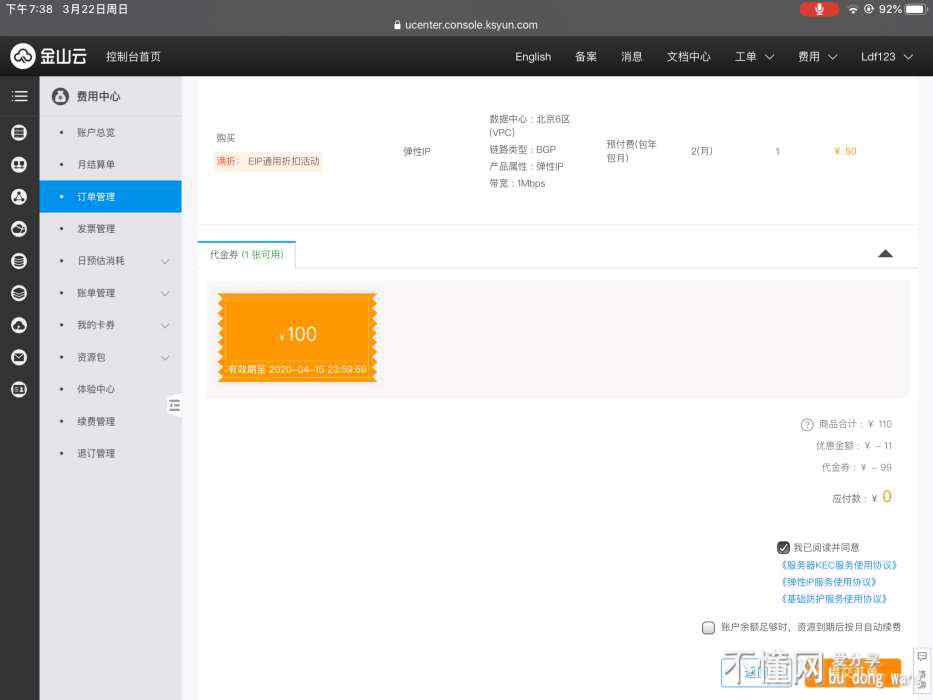This screenshot has width=933, height=700.
Task: Collapse the voucher section with the arrow
Action: click(x=884, y=254)
